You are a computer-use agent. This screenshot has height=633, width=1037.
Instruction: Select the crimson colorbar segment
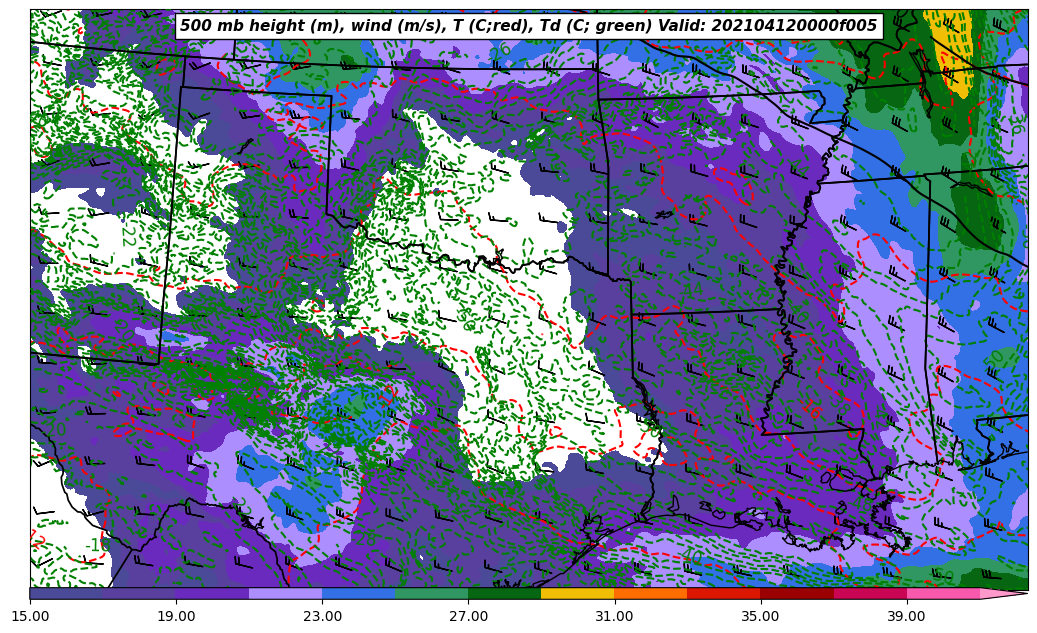[869, 593]
